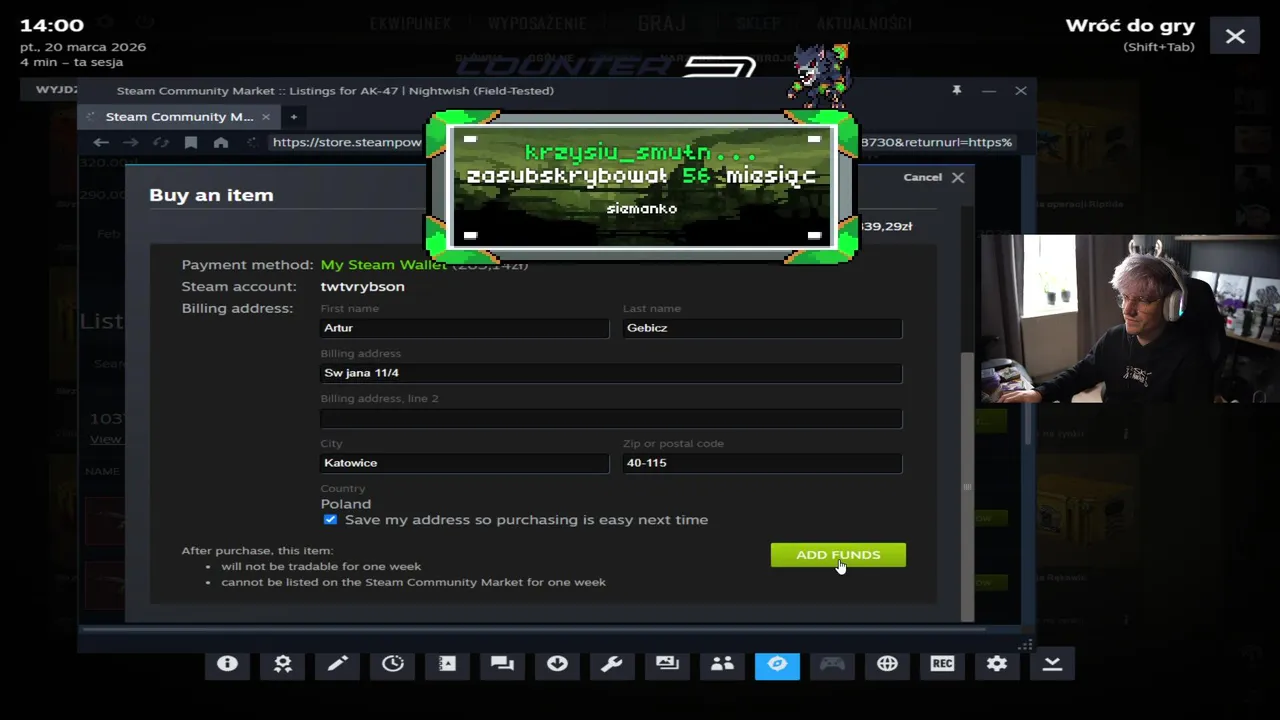
Task: Focus the Billing address field
Action: point(611,373)
